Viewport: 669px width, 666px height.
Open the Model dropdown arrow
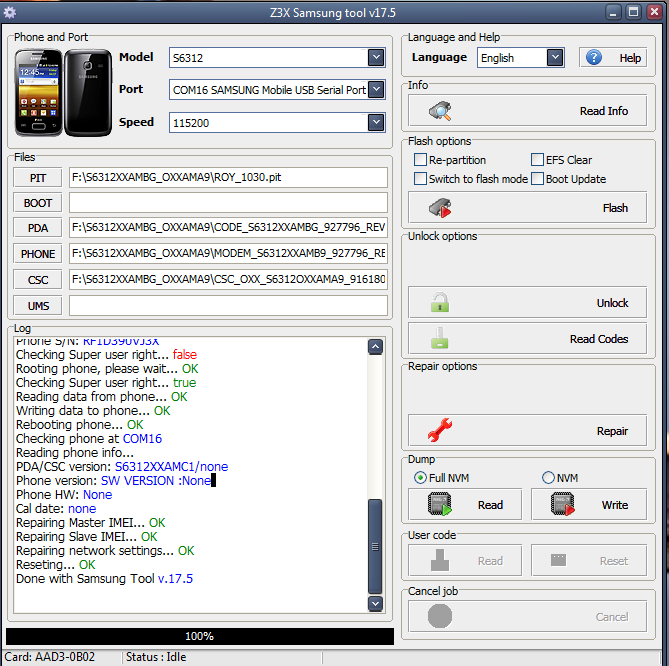[x=376, y=58]
